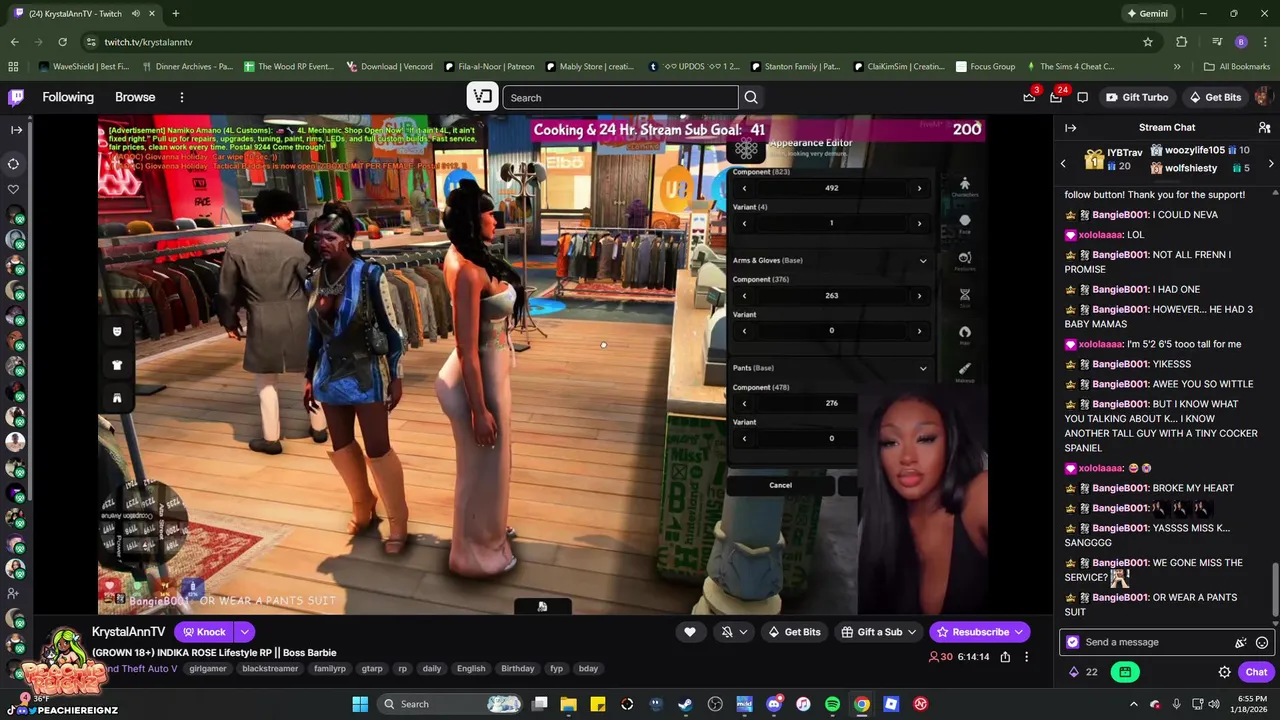Toggle the microphone tray icon
The width and height of the screenshot is (1280, 720).
pyautogui.click(x=1177, y=704)
